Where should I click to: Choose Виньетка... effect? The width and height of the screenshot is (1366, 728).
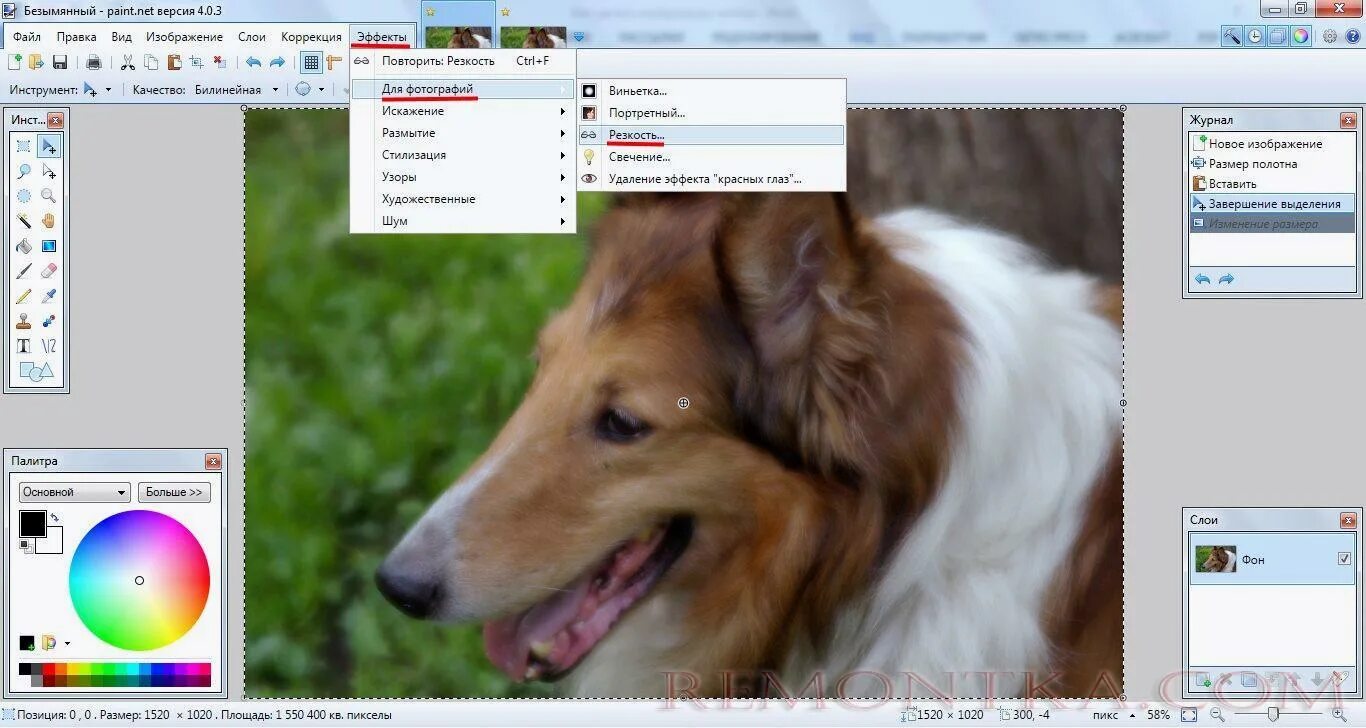point(711,91)
